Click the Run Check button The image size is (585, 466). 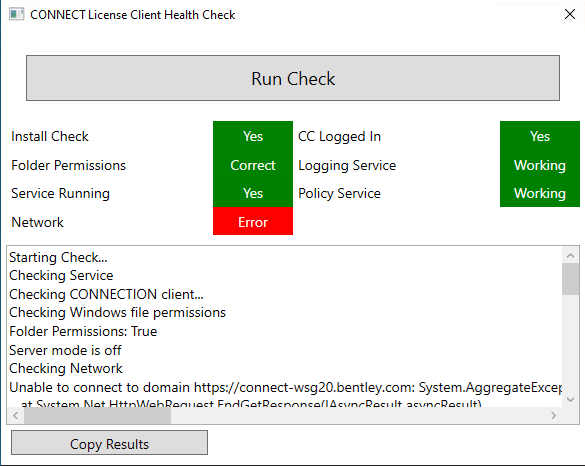point(293,78)
